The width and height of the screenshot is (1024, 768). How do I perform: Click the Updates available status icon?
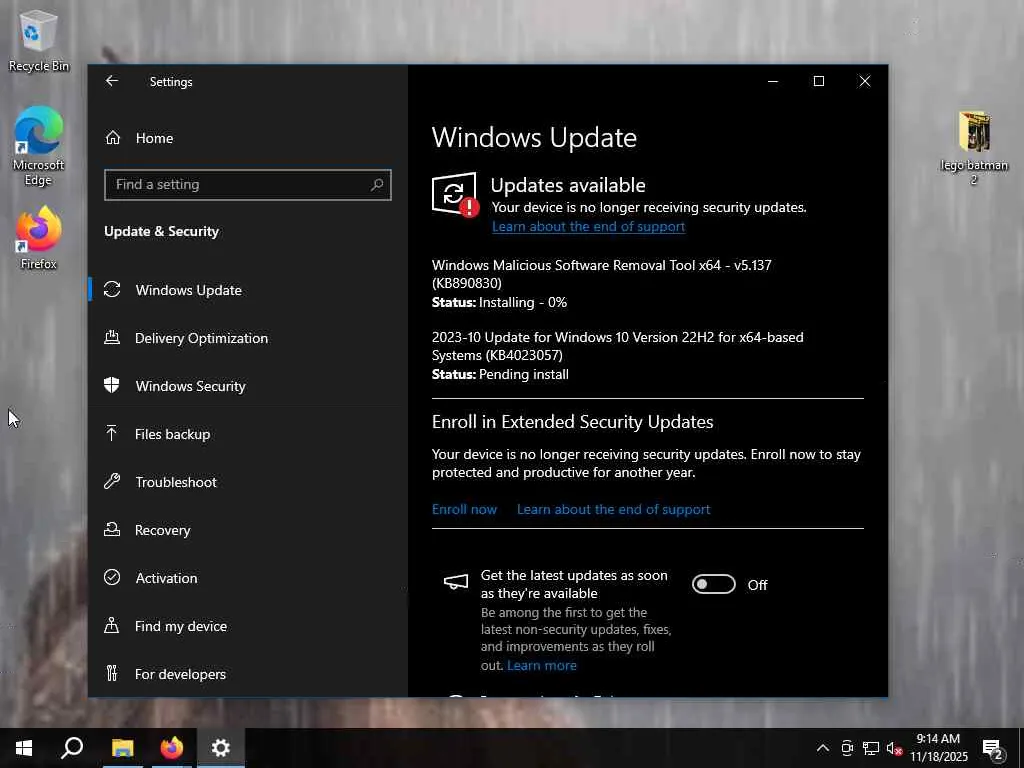pos(455,195)
